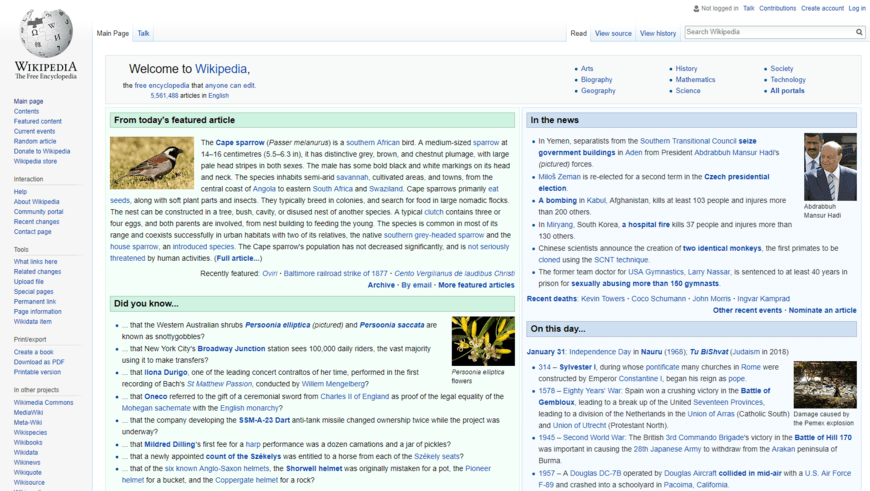Image resolution: width=870 pixels, height=491 pixels.
Task: Open the Arts portal link
Action: pyautogui.click(x=587, y=69)
